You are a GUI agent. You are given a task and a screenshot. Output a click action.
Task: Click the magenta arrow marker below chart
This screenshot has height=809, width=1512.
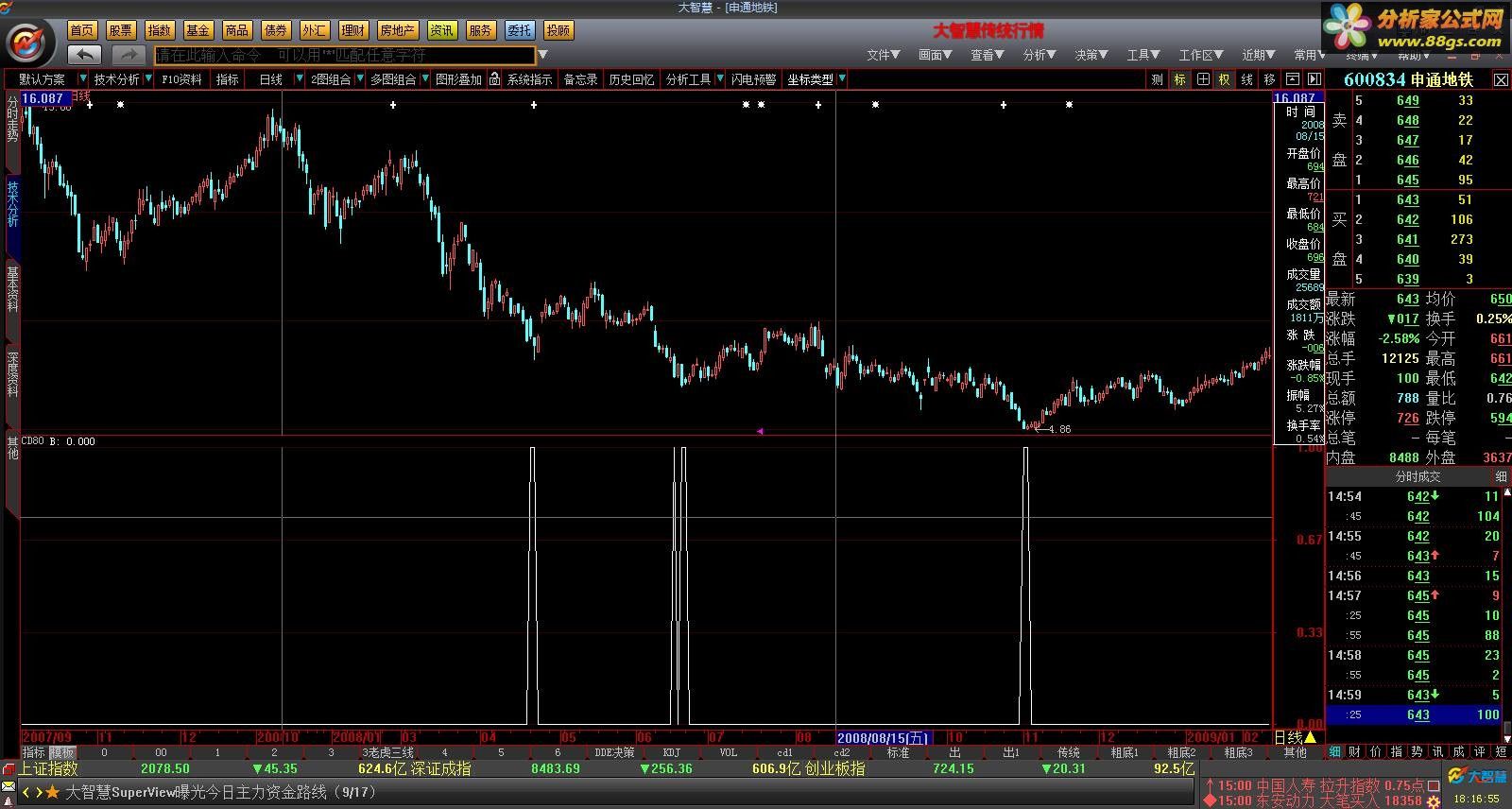coord(760,431)
